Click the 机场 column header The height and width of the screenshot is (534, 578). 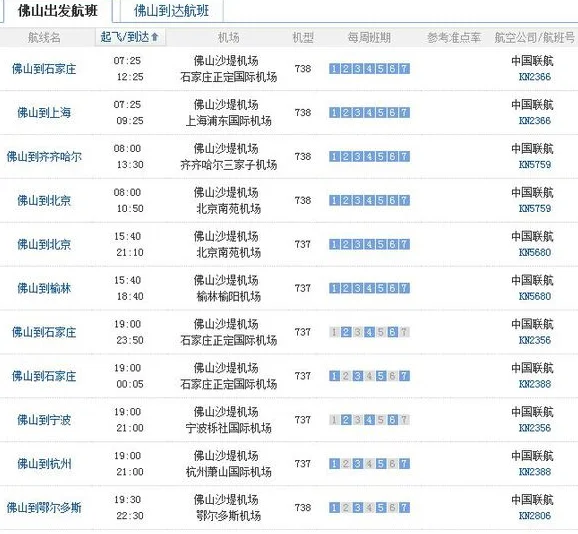(229, 37)
